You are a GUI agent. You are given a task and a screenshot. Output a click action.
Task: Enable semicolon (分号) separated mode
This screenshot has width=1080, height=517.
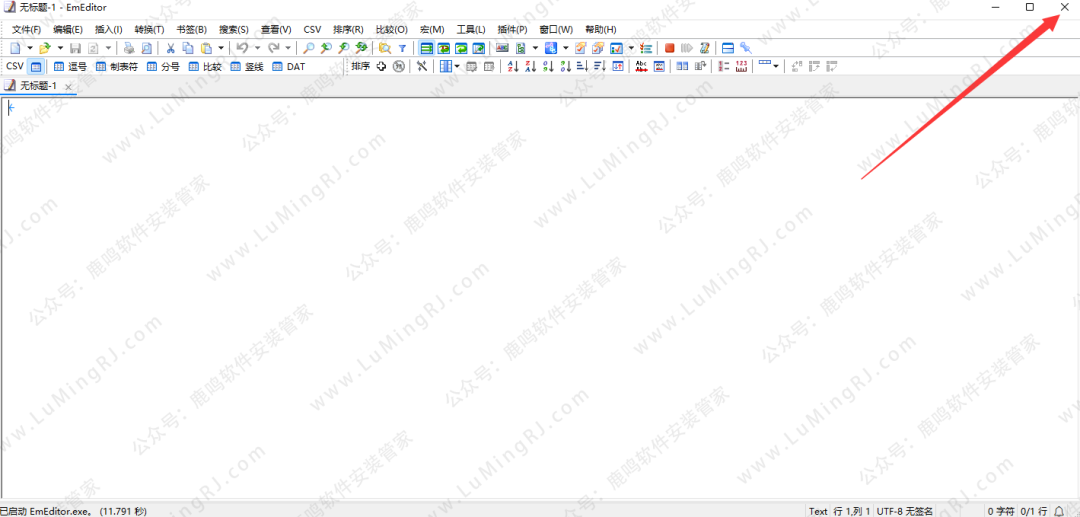163,67
